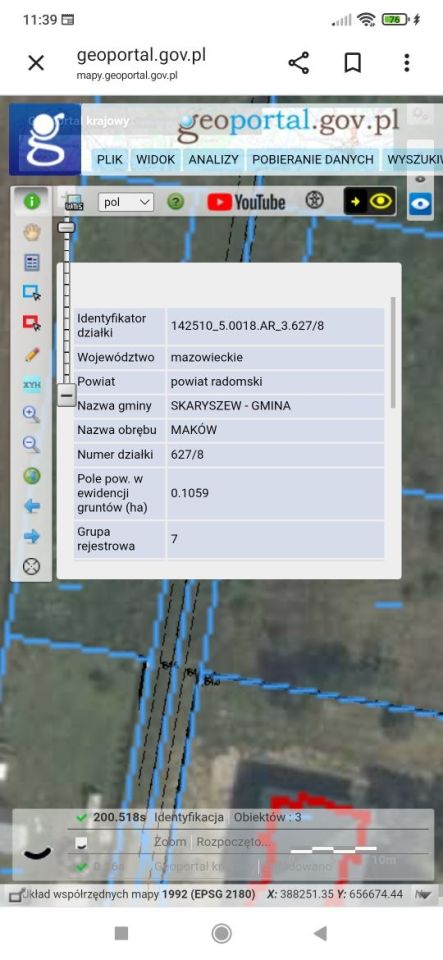This screenshot has height=960, width=443.
Task: Click the circular cross icon in left toolbar
Action: 32,567
